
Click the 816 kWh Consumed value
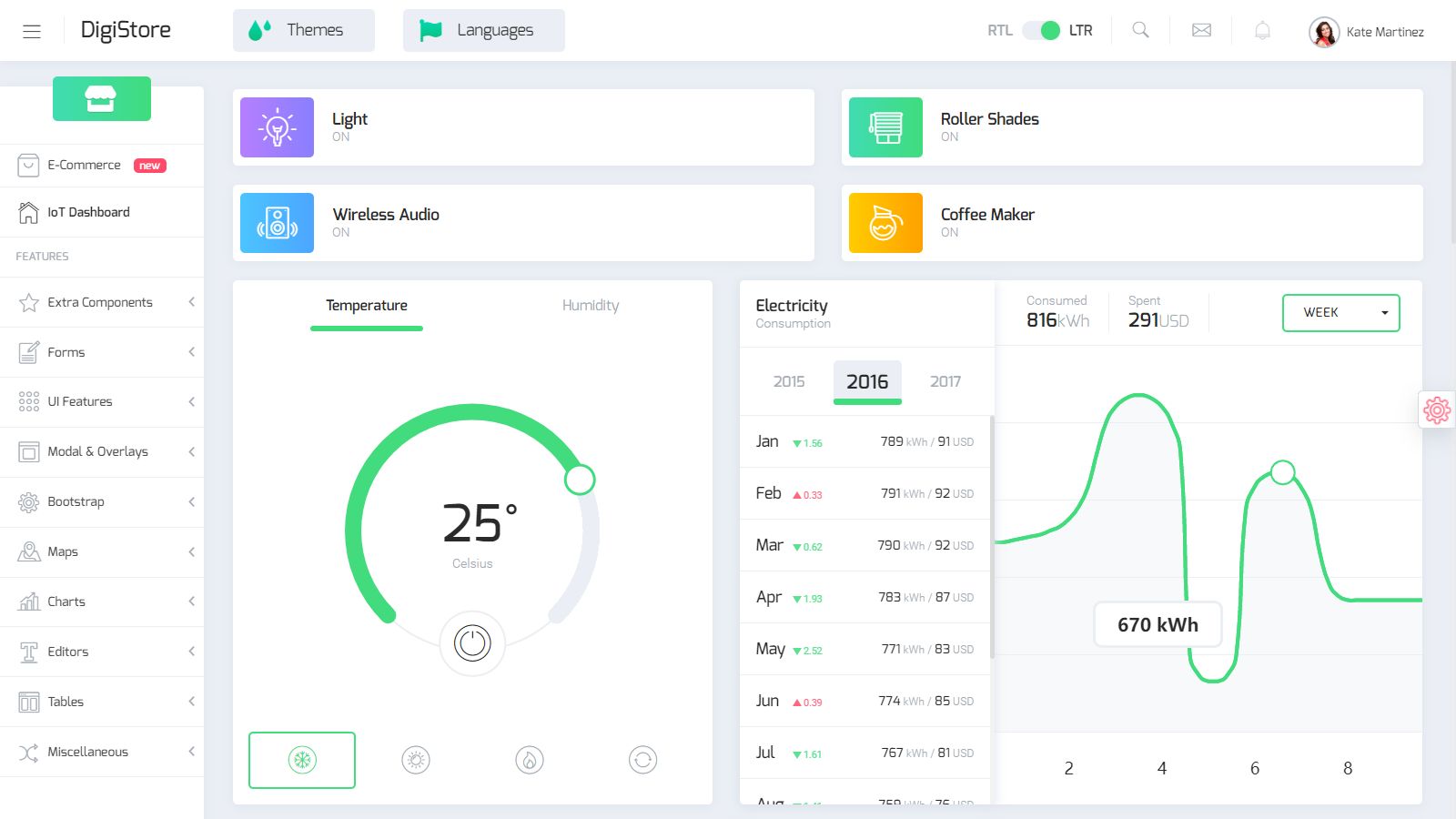(1057, 320)
